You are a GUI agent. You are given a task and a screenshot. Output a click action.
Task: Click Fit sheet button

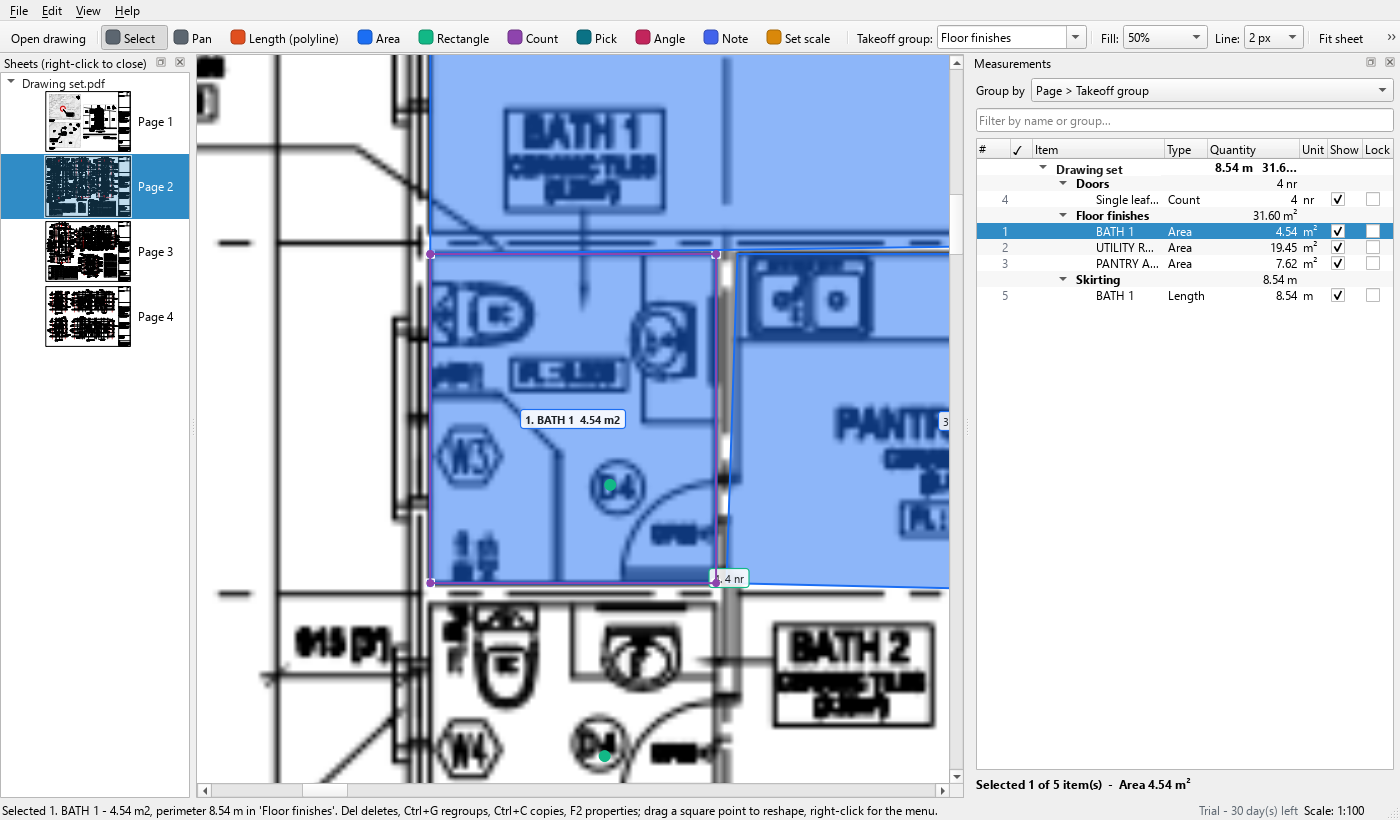click(1341, 38)
